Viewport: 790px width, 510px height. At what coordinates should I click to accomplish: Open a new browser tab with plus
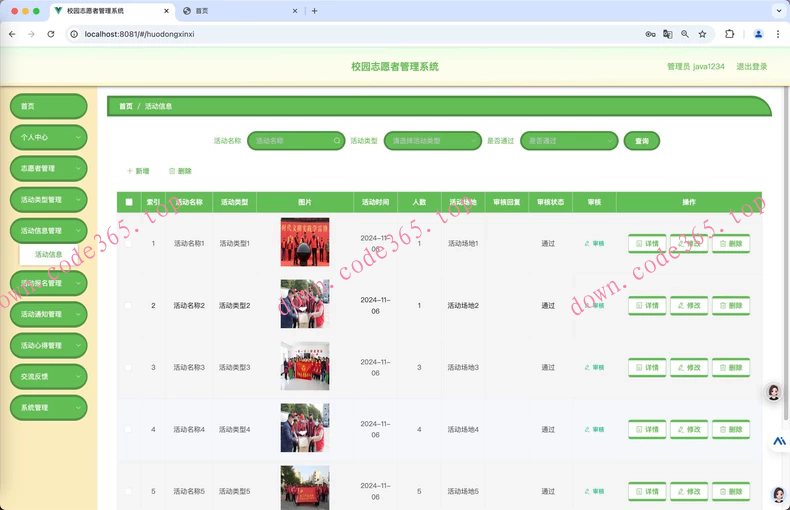pos(314,11)
